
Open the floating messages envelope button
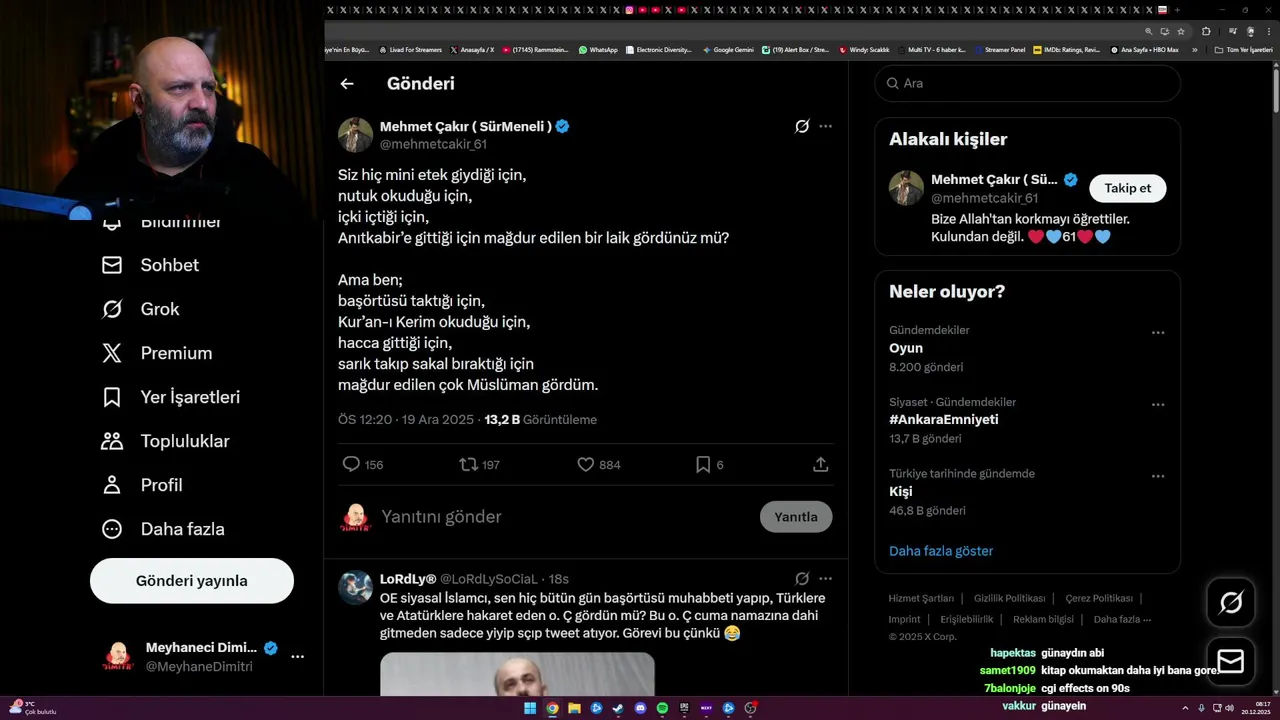pos(1231,662)
